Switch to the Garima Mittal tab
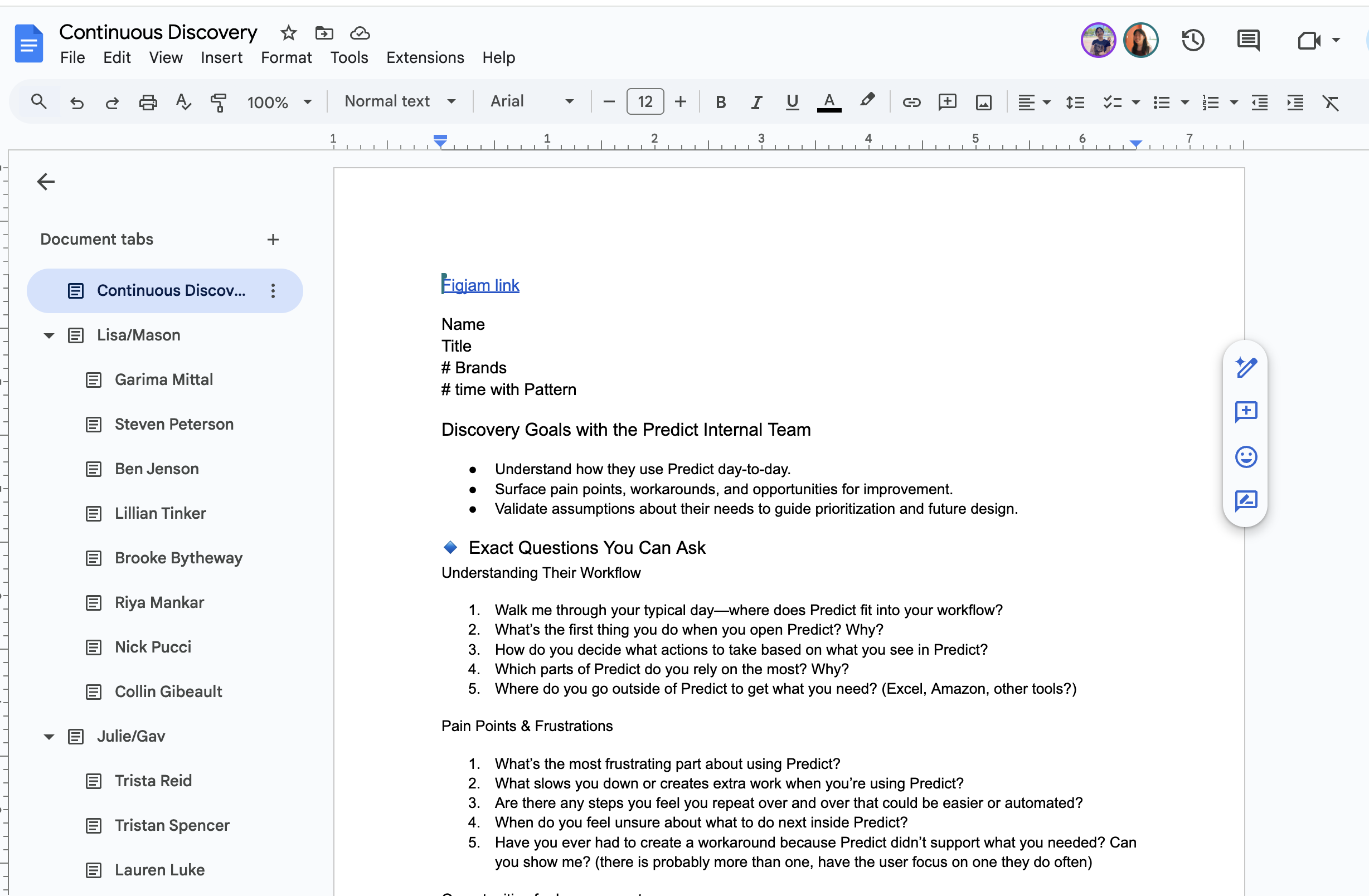 click(x=164, y=379)
